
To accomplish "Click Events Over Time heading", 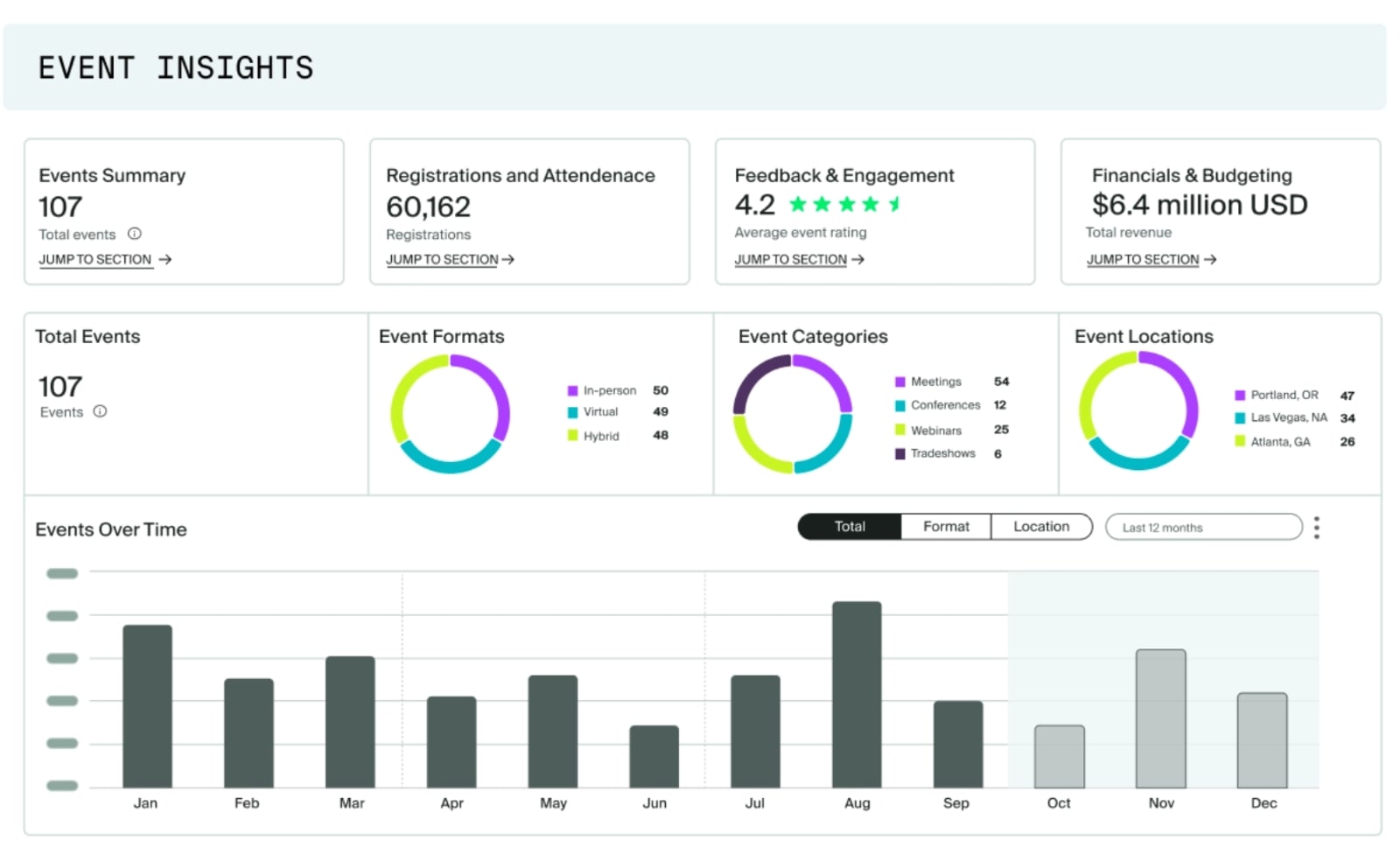I will point(111,529).
